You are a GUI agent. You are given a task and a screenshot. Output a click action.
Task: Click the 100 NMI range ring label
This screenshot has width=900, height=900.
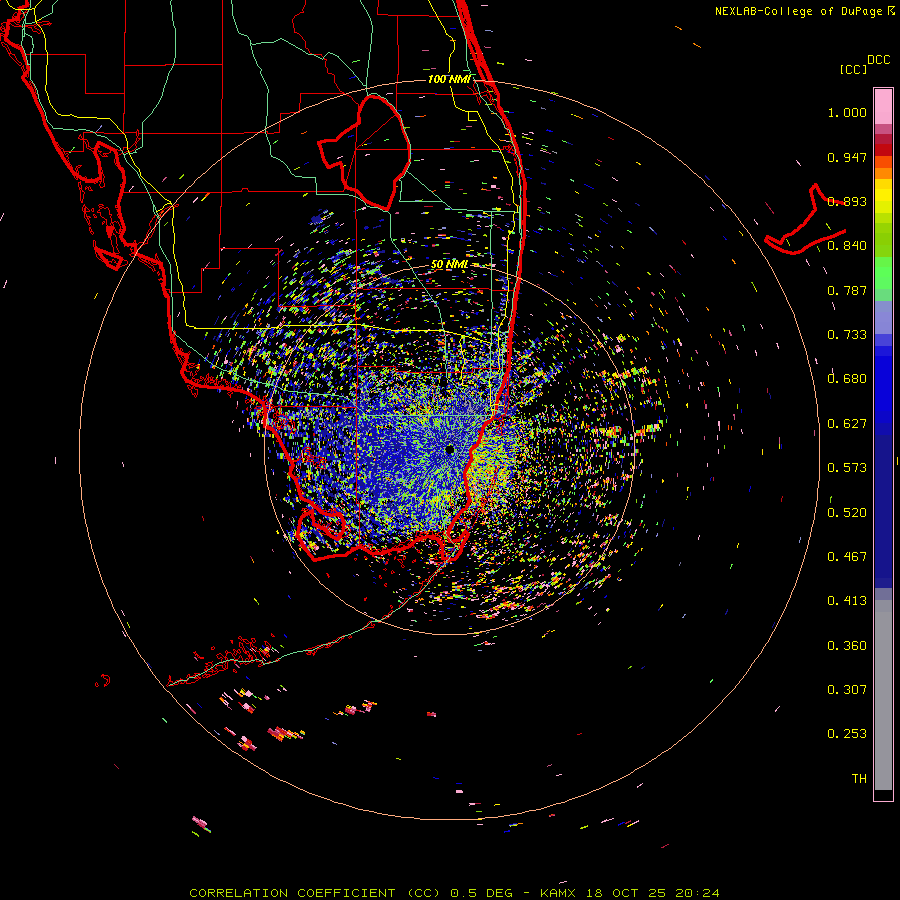(x=449, y=79)
